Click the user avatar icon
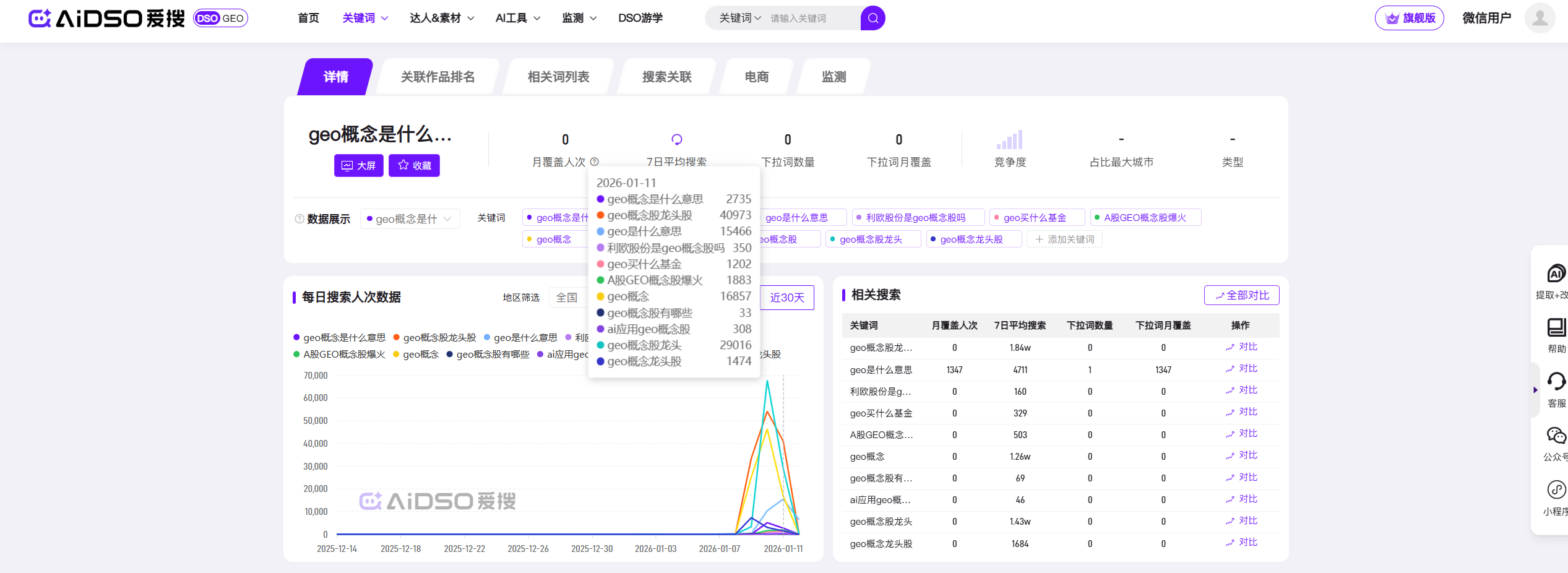 (x=1539, y=19)
